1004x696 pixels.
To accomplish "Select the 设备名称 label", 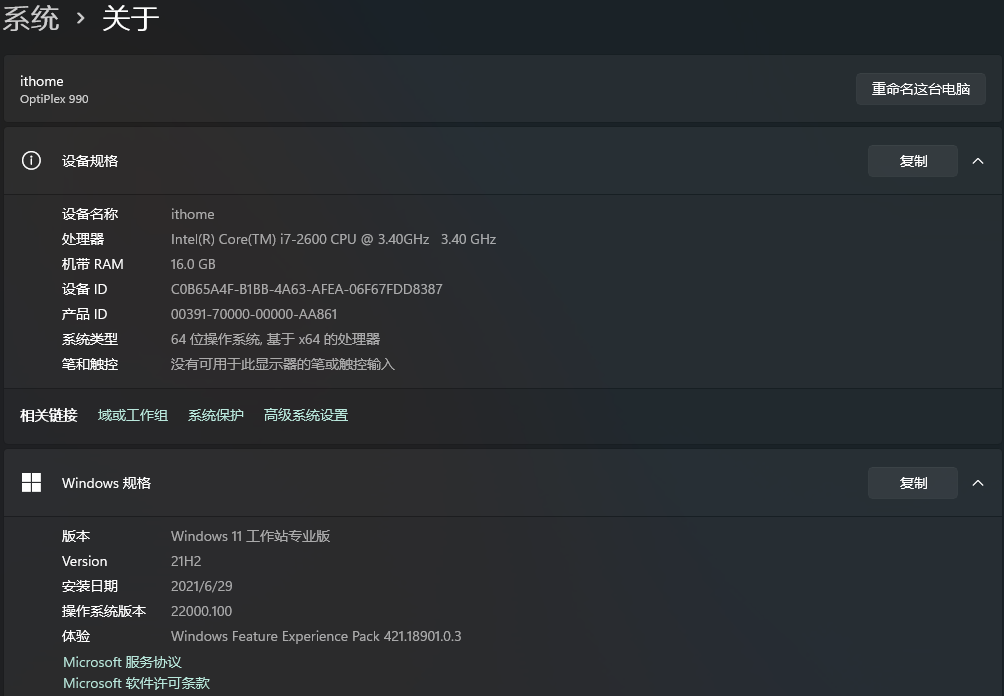I will click(x=90, y=214).
